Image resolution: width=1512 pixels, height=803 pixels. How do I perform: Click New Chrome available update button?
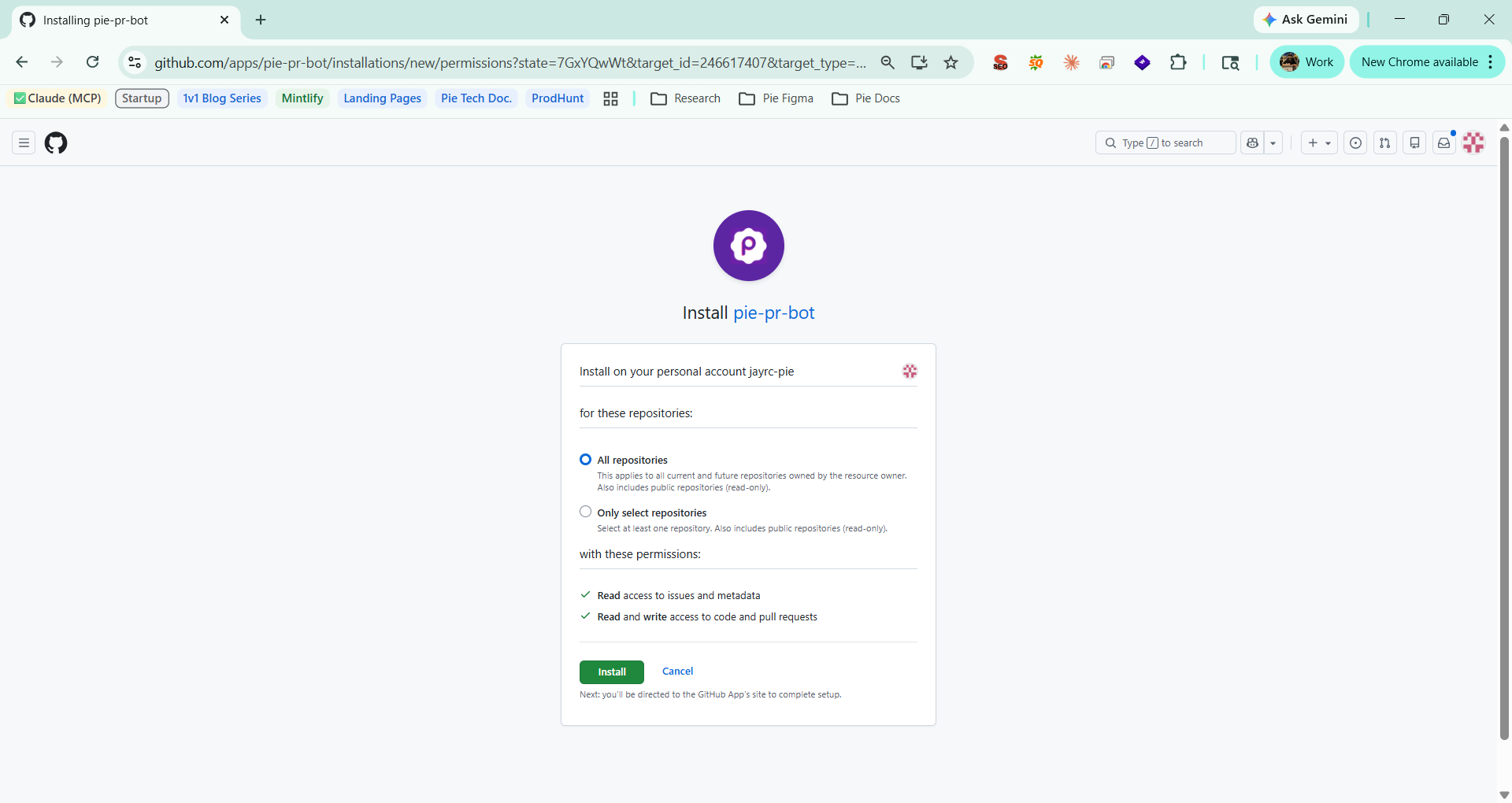click(x=1419, y=62)
